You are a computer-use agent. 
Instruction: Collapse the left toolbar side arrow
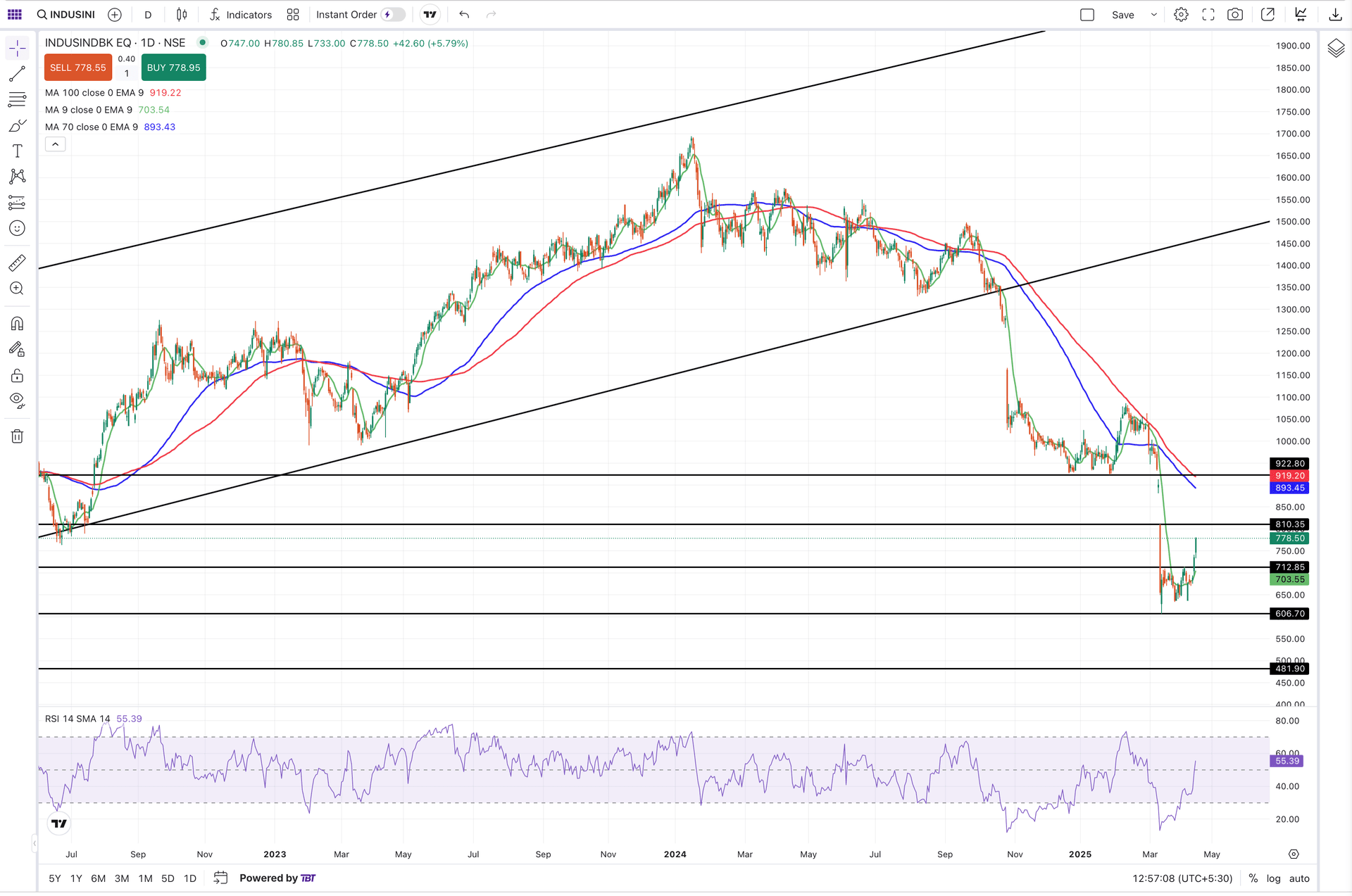coord(34,843)
